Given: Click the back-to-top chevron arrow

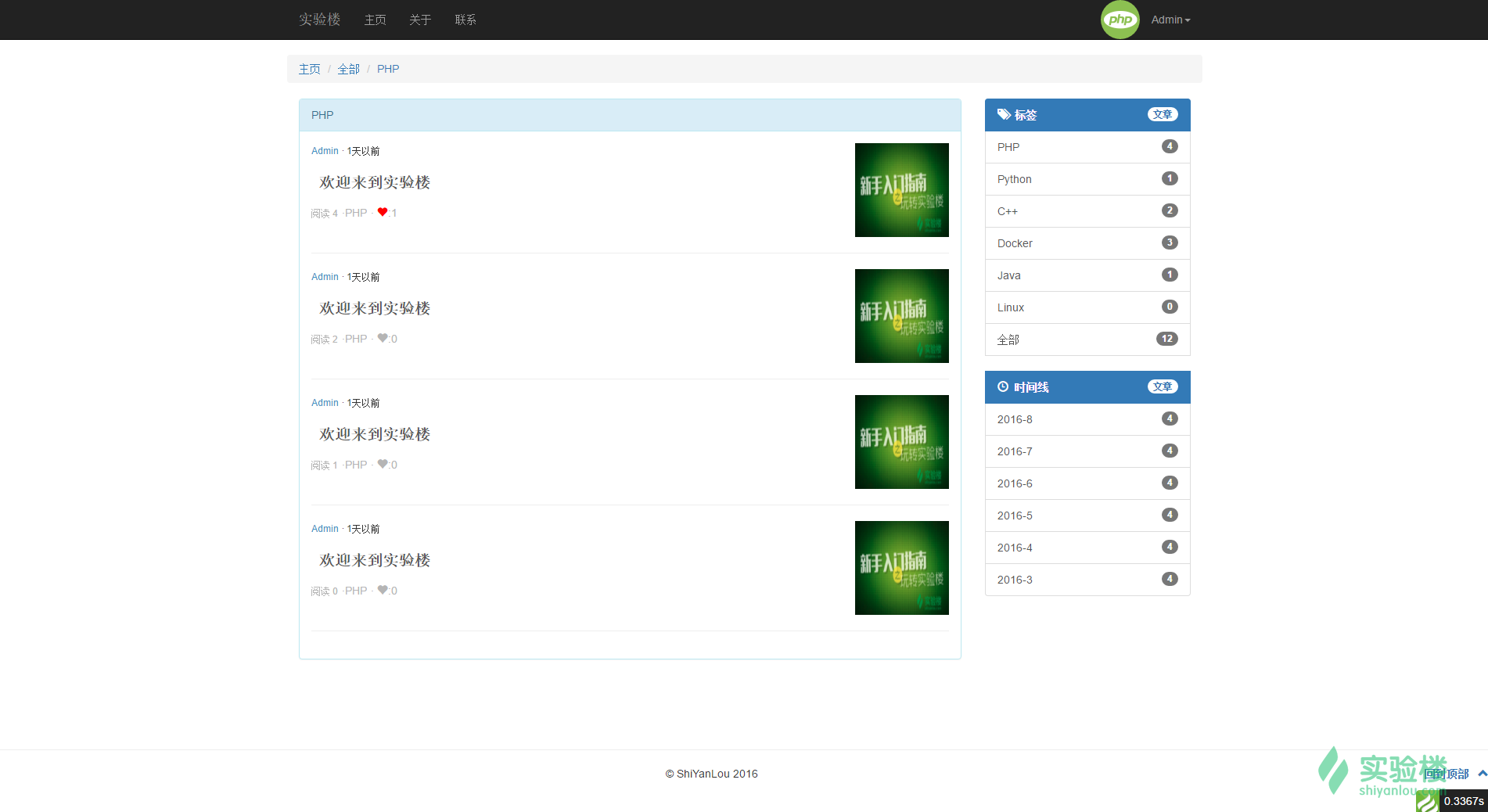Looking at the screenshot, I should (1482, 773).
